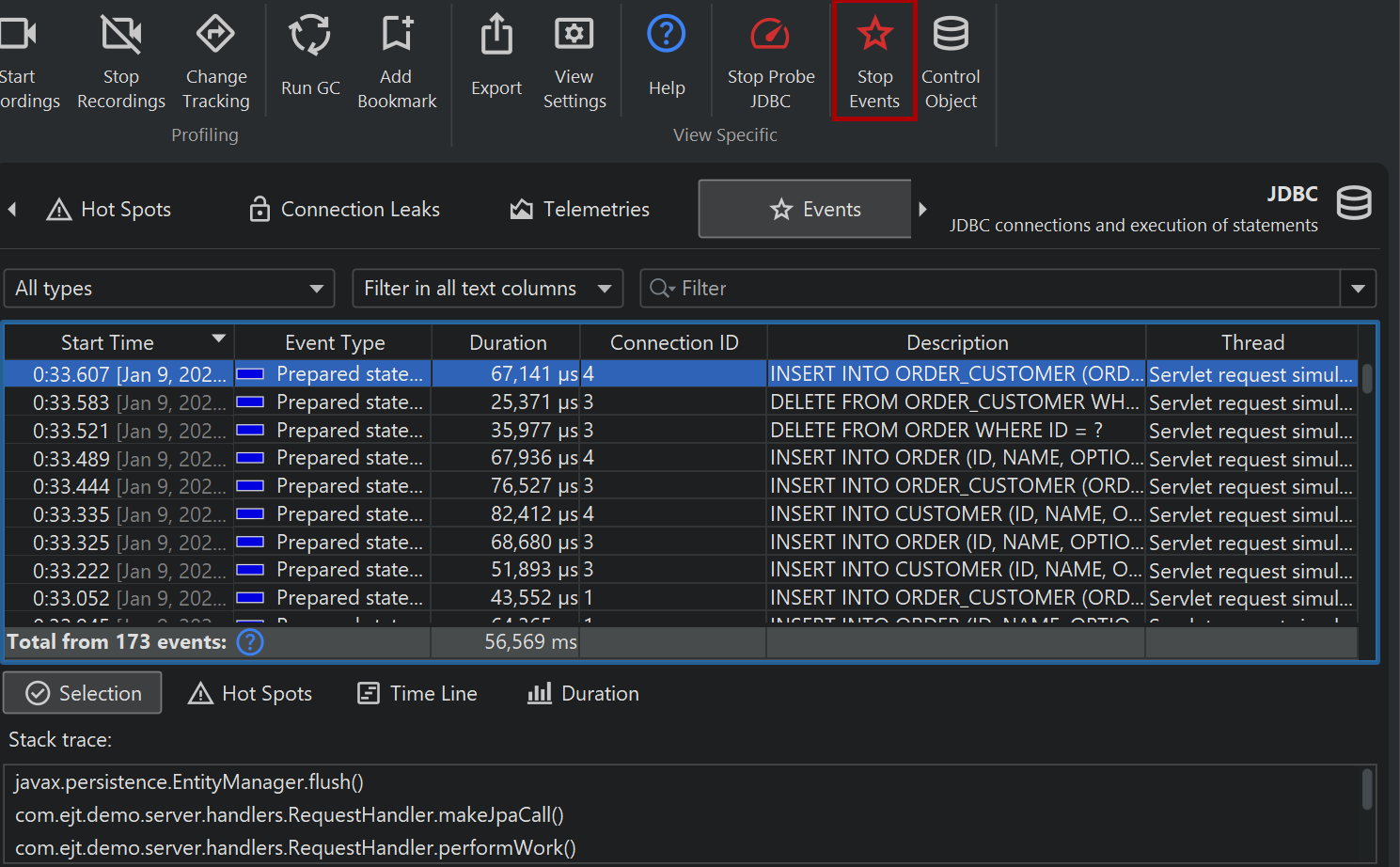Expand the filter history dropdown arrow
Screen dimensions: 1400x867
(1358, 289)
